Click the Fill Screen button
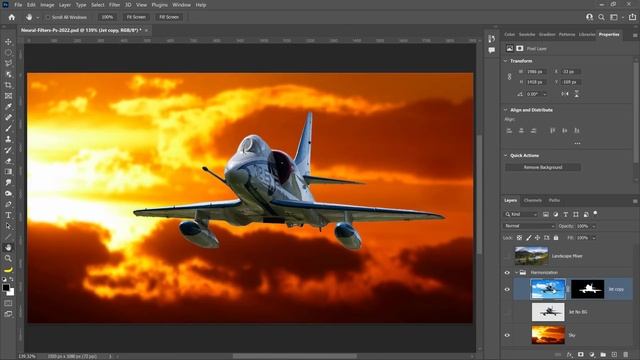This screenshot has width=640, height=360. 169,17
